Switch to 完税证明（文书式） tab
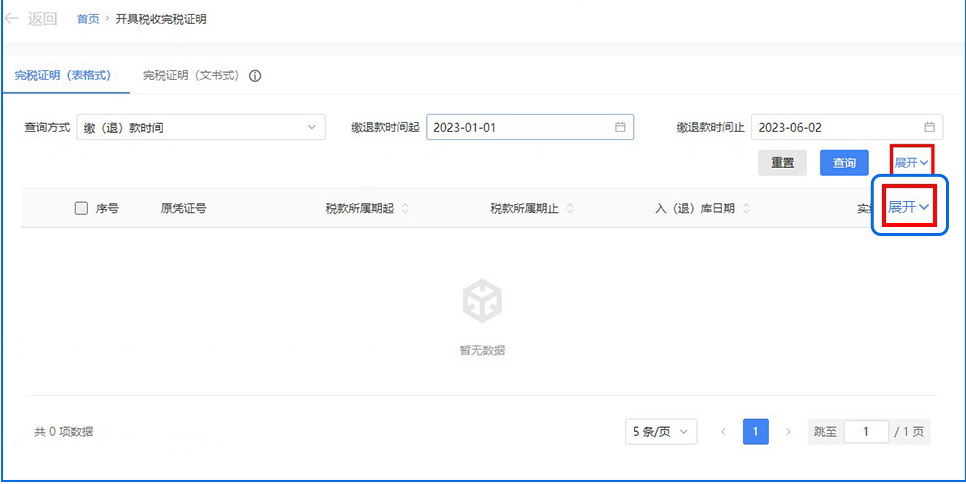966x484 pixels. pyautogui.click(x=191, y=76)
